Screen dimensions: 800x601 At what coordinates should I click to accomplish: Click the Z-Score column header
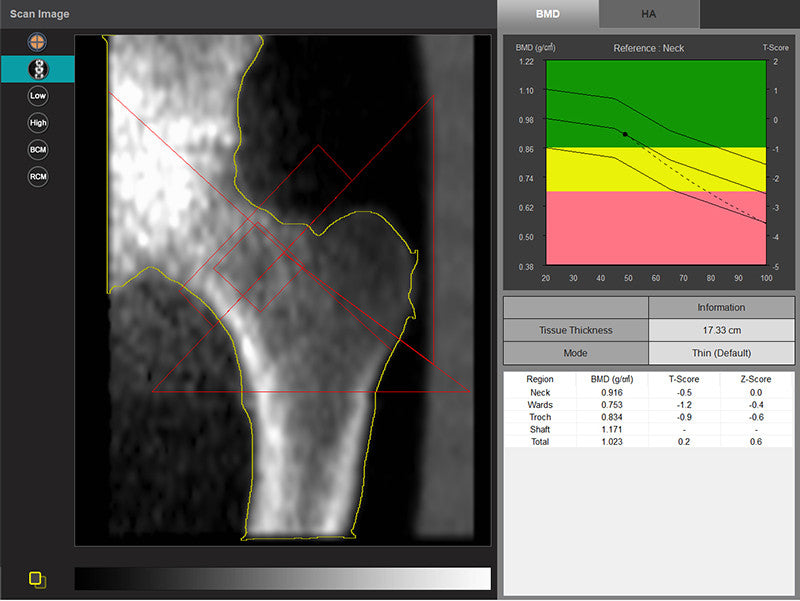point(756,380)
